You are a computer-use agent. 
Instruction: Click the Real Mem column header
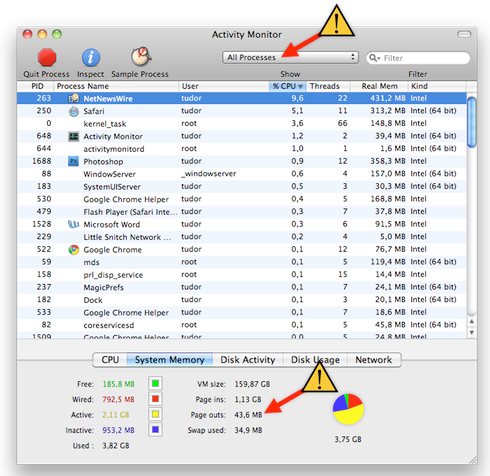click(379, 86)
